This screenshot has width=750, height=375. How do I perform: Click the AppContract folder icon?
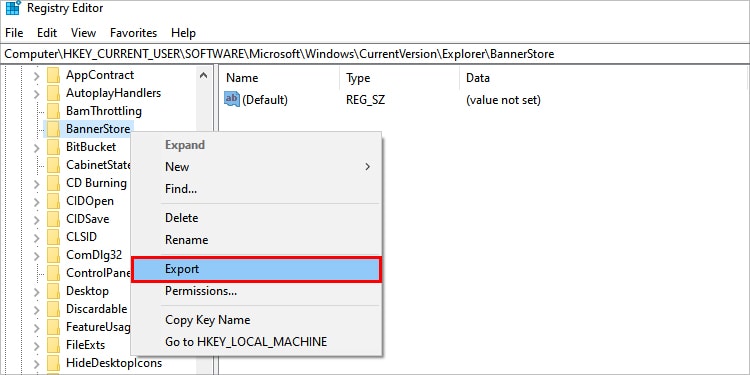coord(53,75)
